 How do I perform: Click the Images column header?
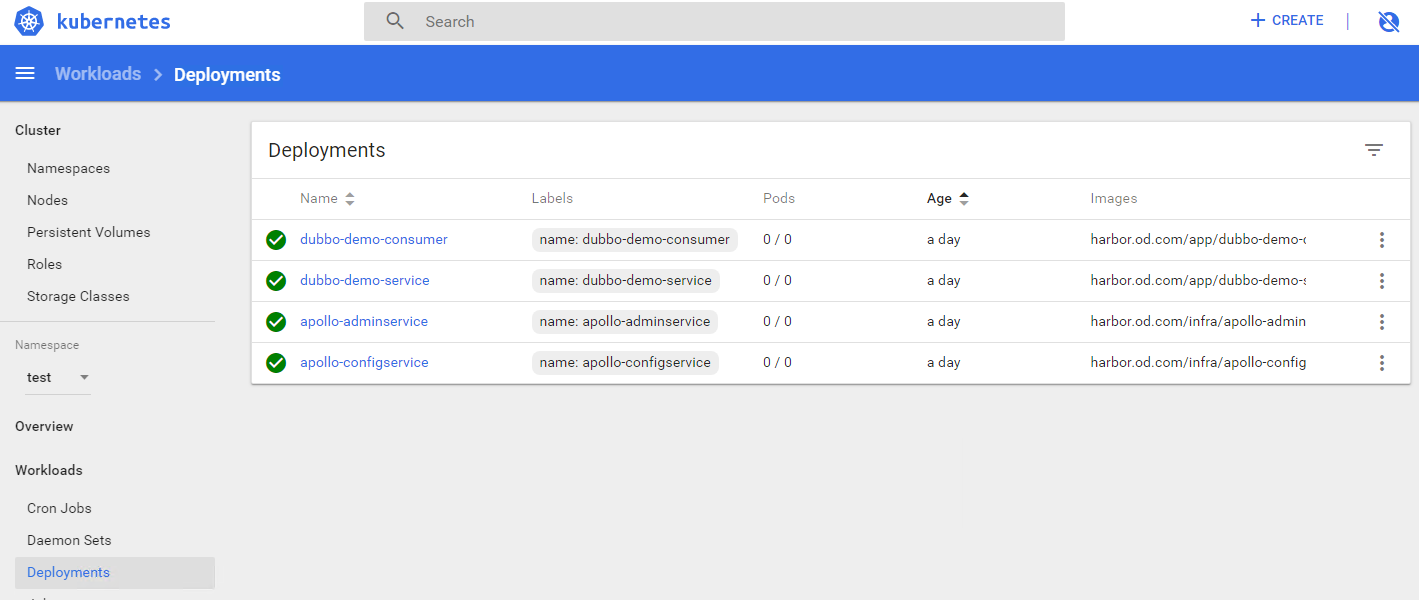[1114, 199]
